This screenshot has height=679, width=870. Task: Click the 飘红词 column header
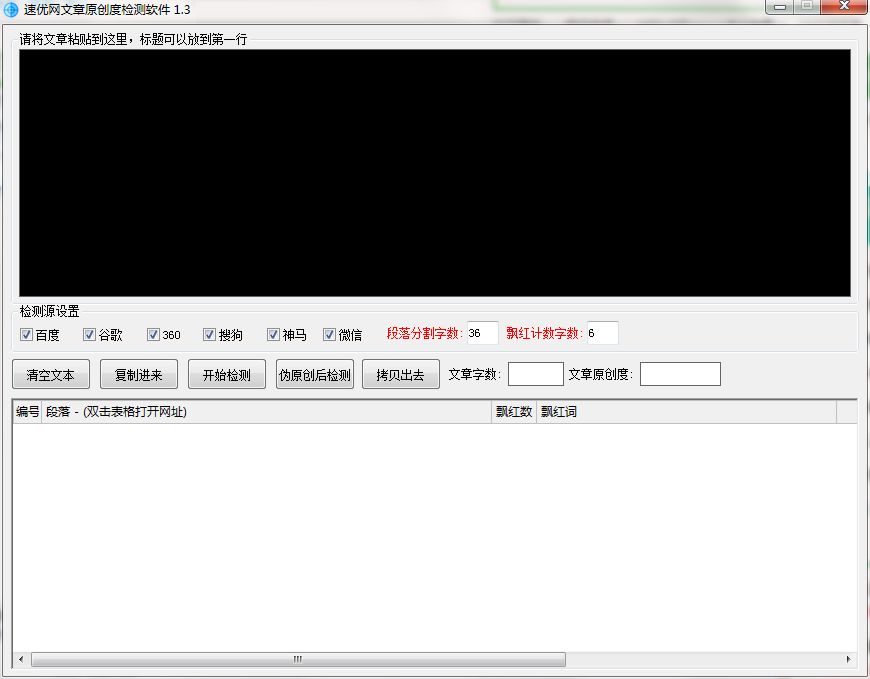[686, 412]
